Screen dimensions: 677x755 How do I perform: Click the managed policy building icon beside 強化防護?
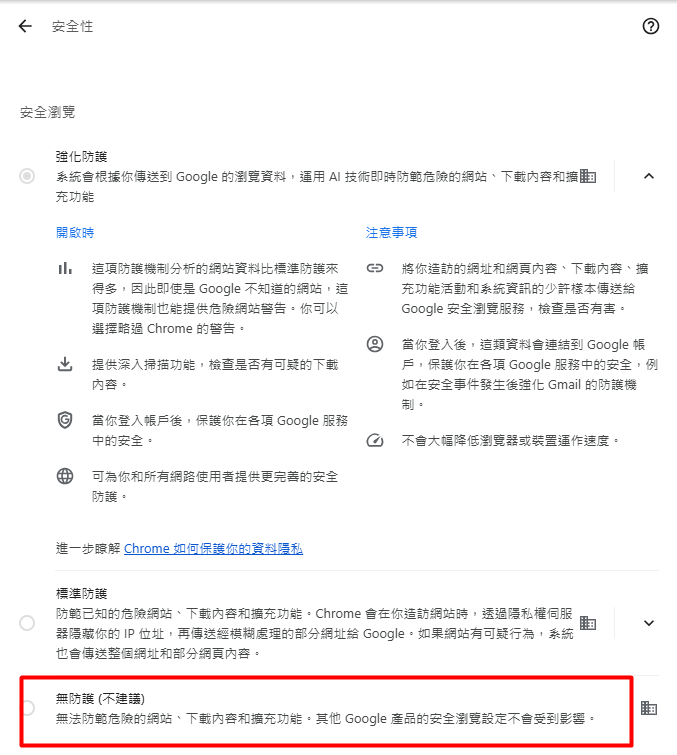587,176
